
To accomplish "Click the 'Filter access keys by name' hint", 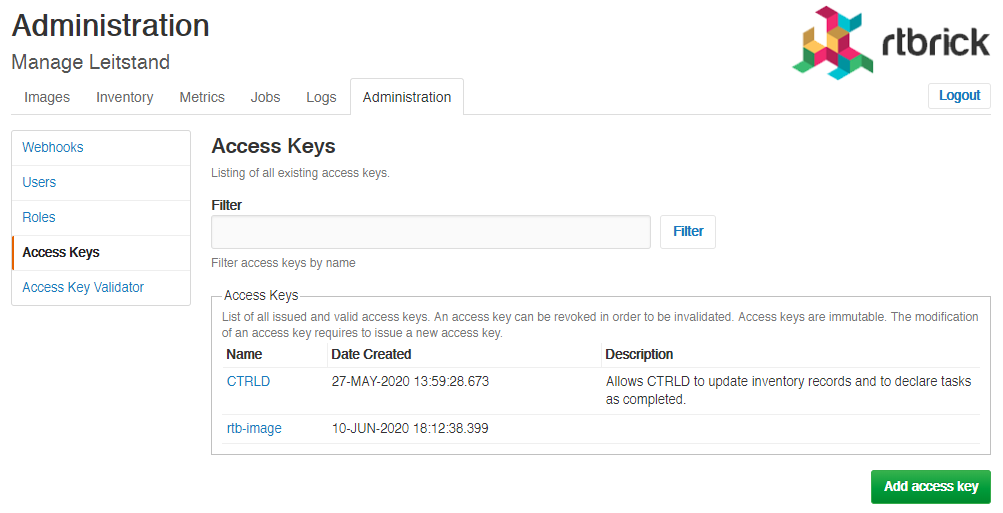I will point(283,263).
